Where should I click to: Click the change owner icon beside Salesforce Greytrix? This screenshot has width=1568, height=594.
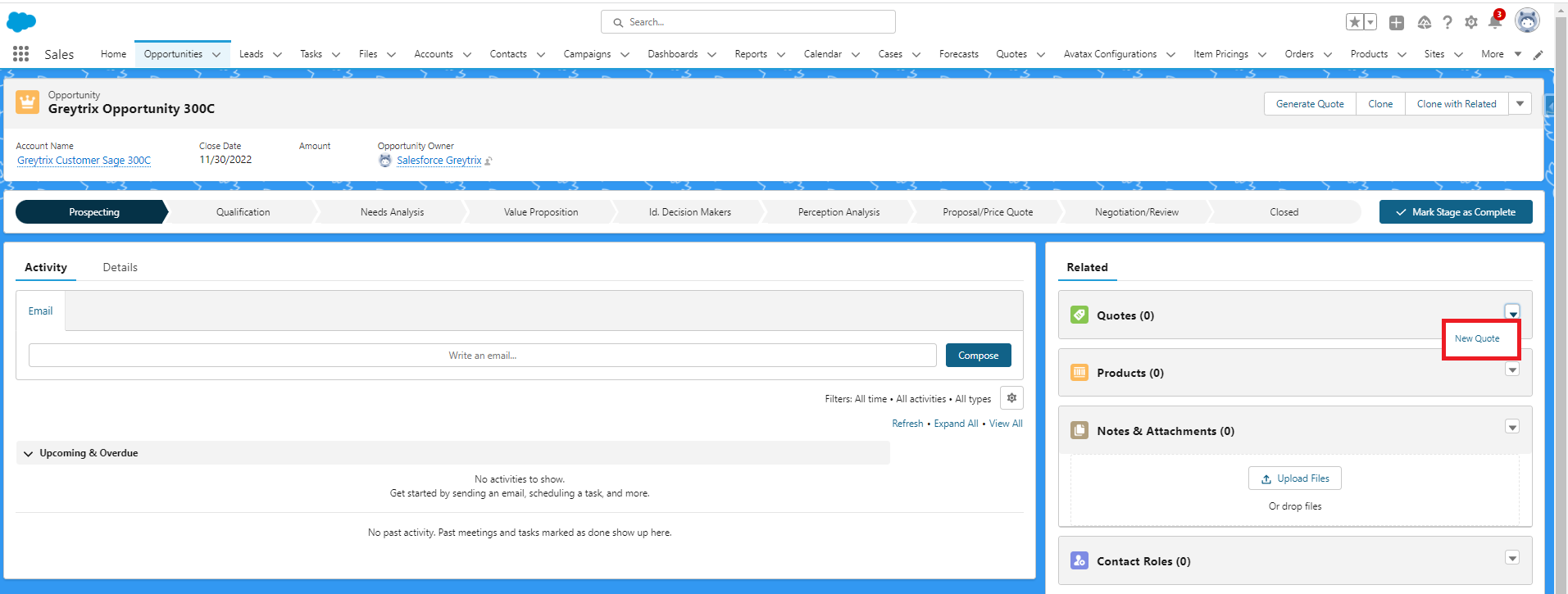(x=489, y=161)
